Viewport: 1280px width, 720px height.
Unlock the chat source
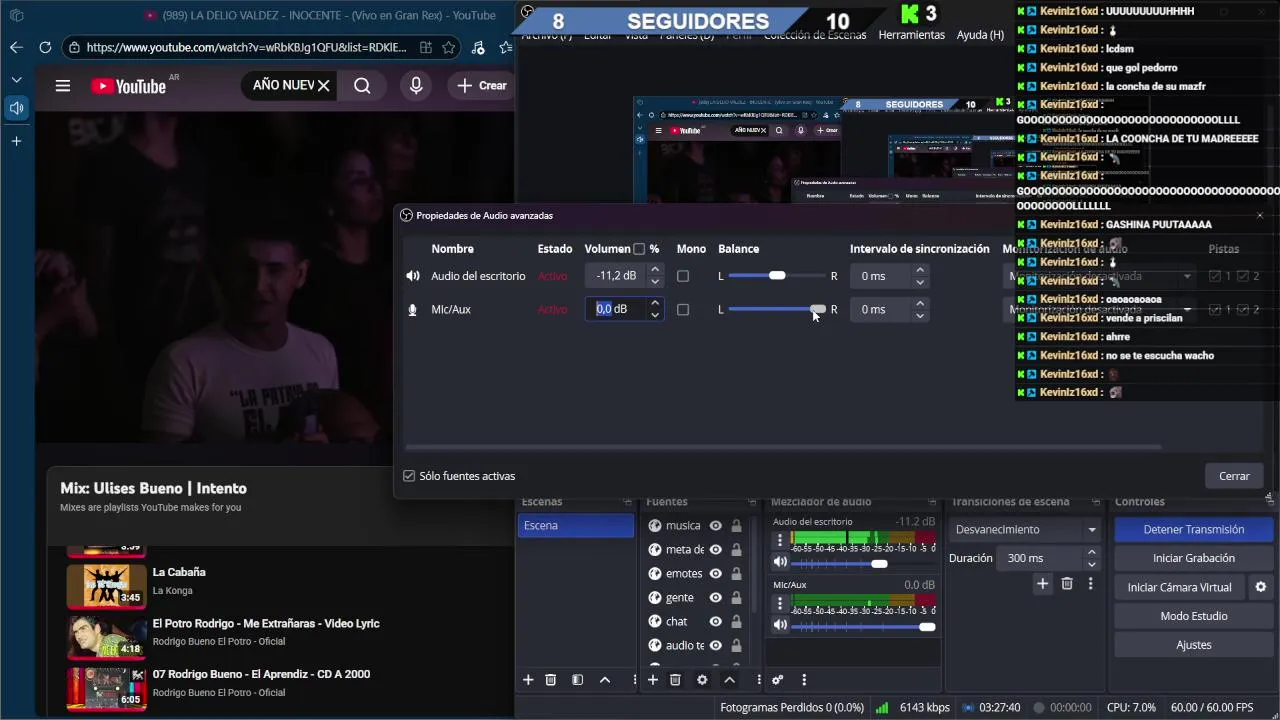pos(736,622)
